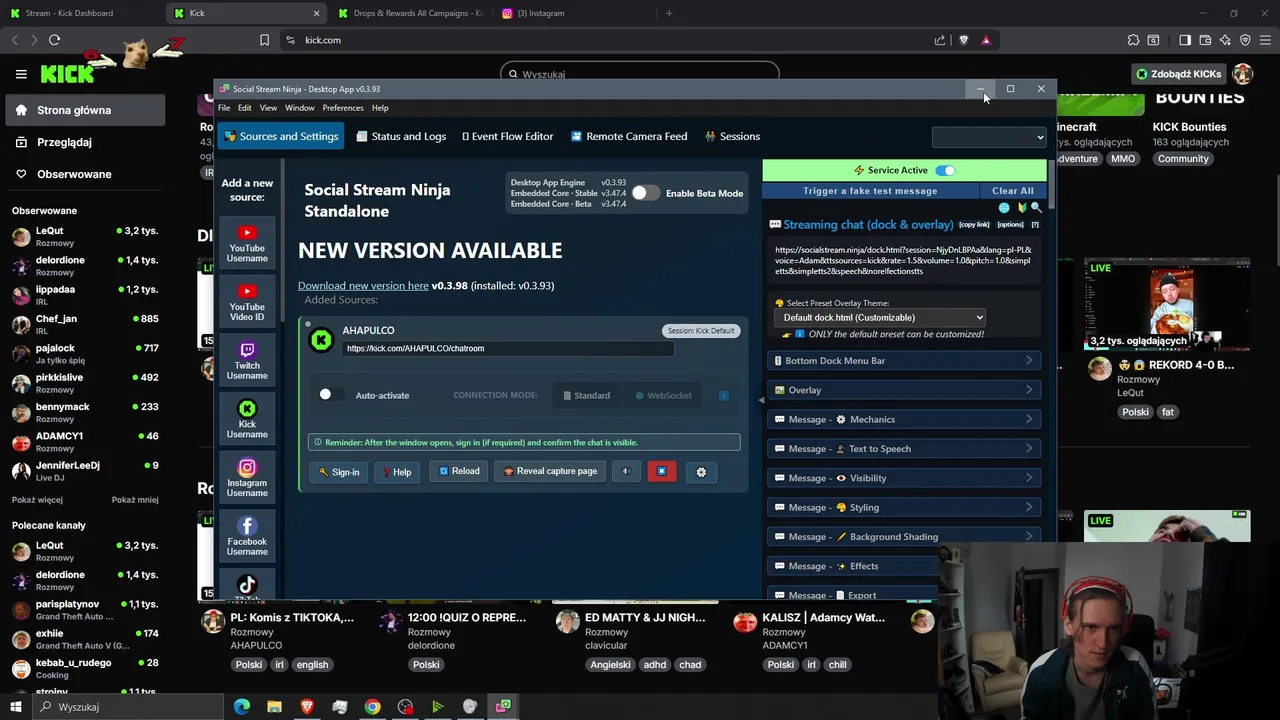The height and width of the screenshot is (720, 1280).
Task: Add a YouTube Username source
Action: (247, 244)
